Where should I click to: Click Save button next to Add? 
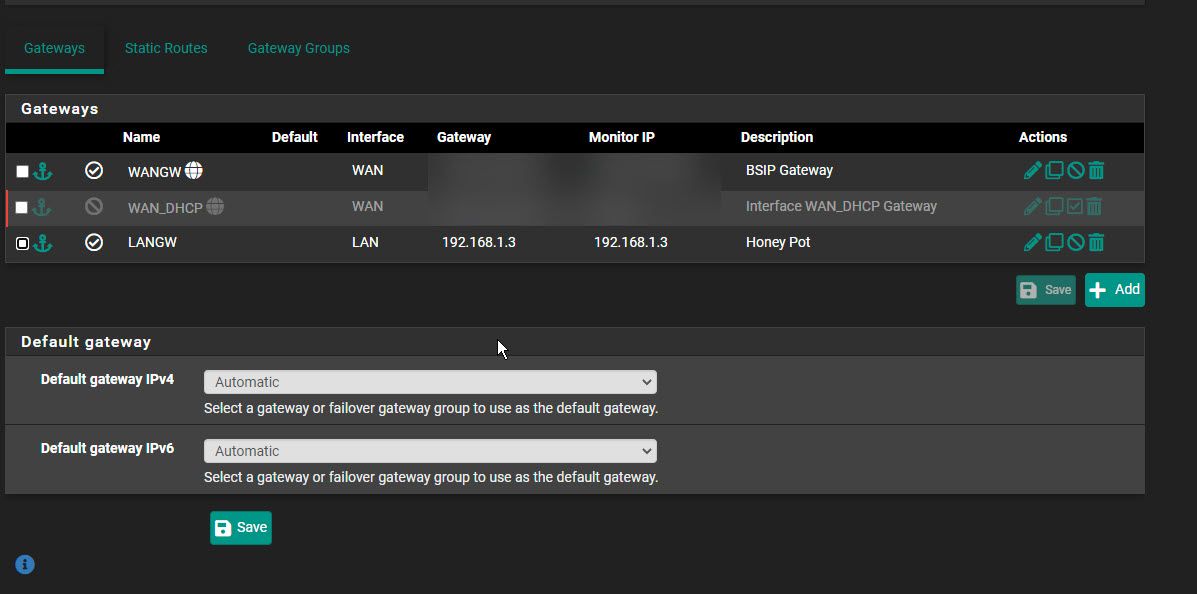1046,290
